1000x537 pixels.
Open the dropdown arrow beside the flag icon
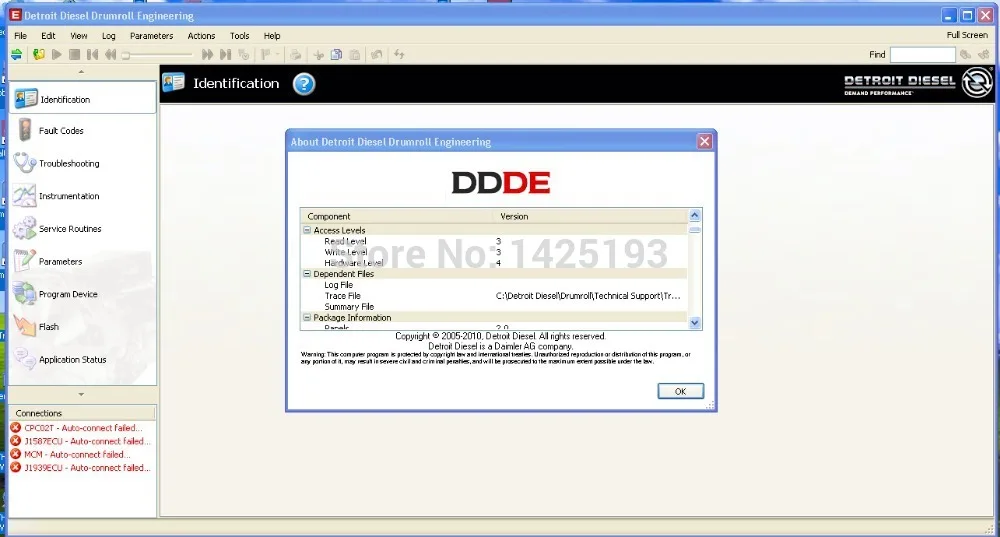tap(277, 55)
